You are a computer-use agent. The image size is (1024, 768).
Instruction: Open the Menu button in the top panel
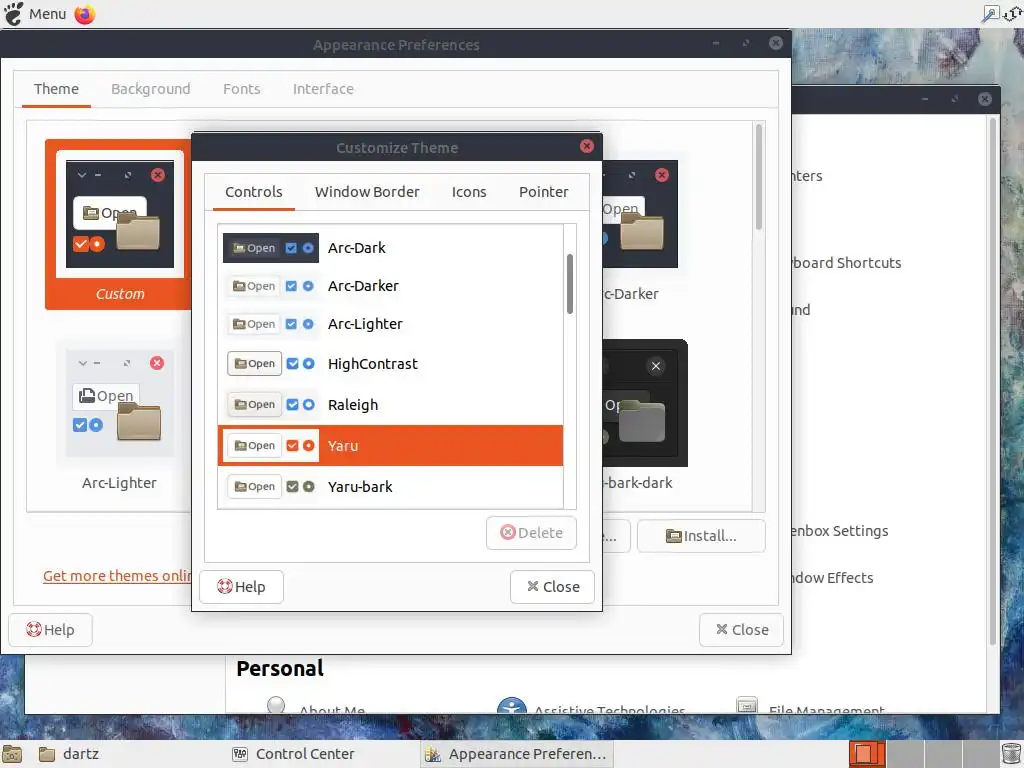pos(35,14)
